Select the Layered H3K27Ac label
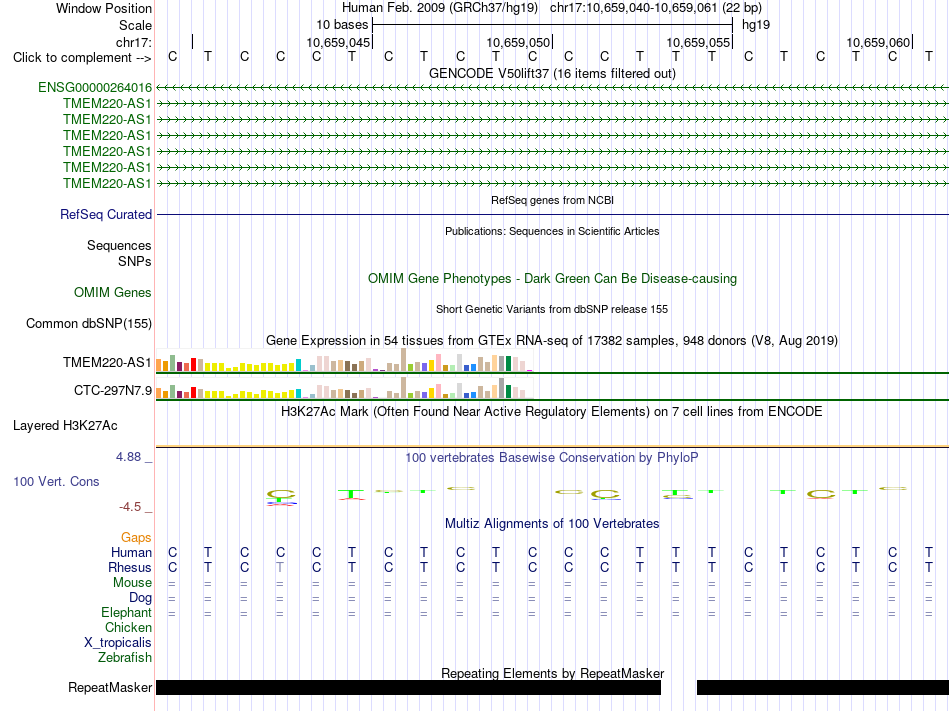This screenshot has width=950, height=711. [x=65, y=426]
